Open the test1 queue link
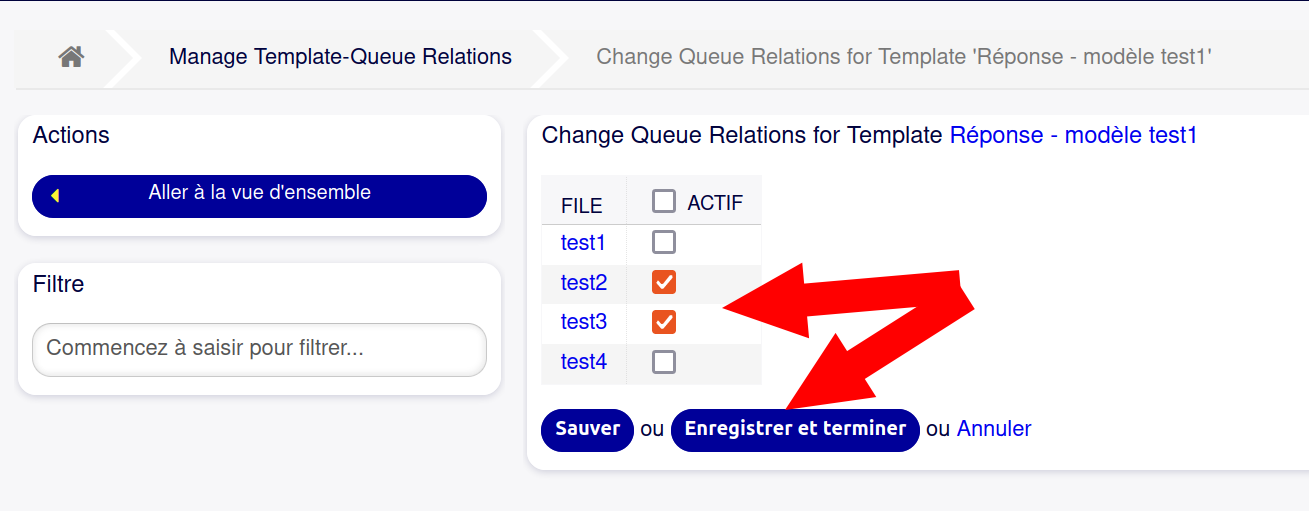 [x=583, y=242]
